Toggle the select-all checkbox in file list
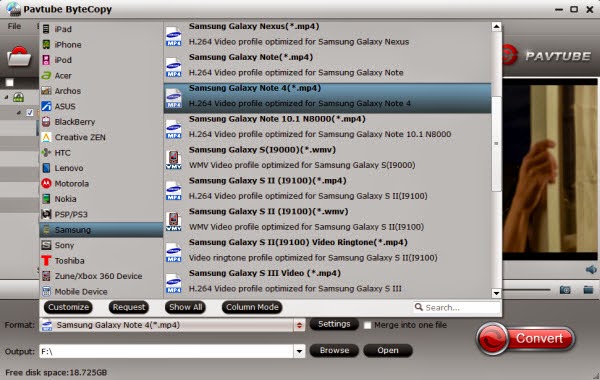600x380 pixels. (x=10, y=83)
